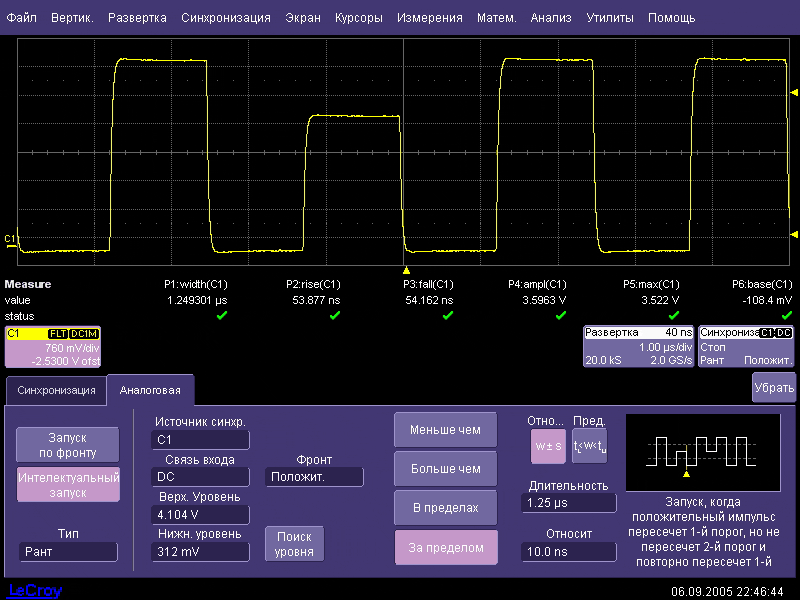Open the Развертка timebase descriptor box
The height and width of the screenshot is (600, 800).
tap(637, 346)
